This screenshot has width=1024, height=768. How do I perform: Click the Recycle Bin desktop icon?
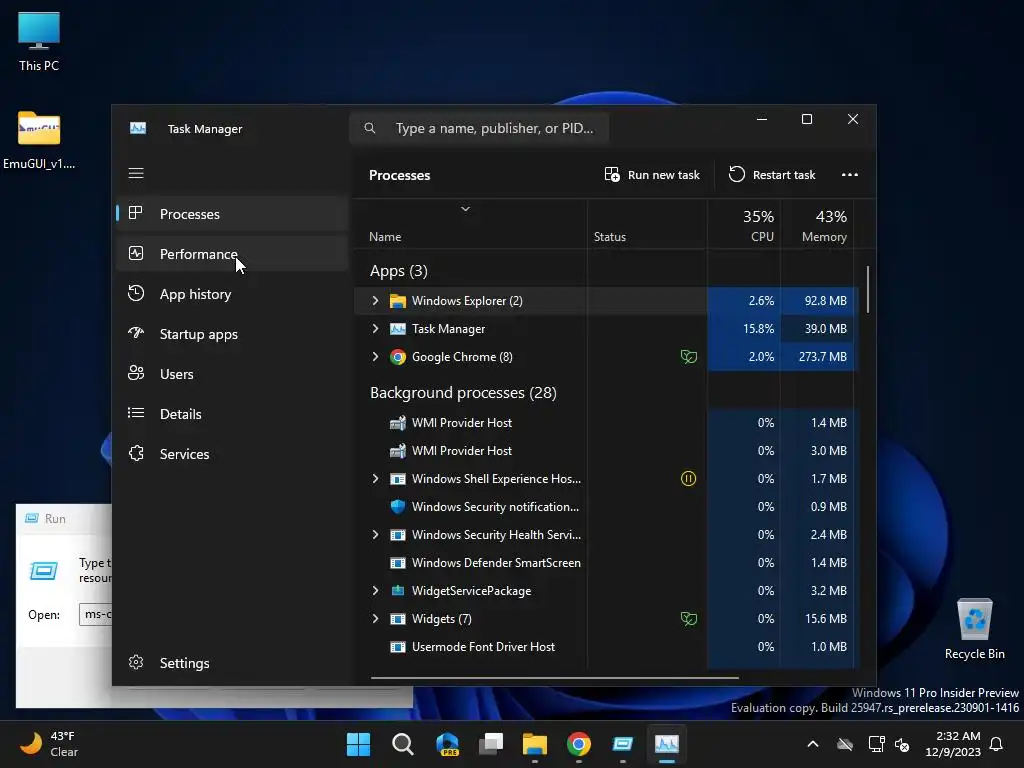coord(974,629)
